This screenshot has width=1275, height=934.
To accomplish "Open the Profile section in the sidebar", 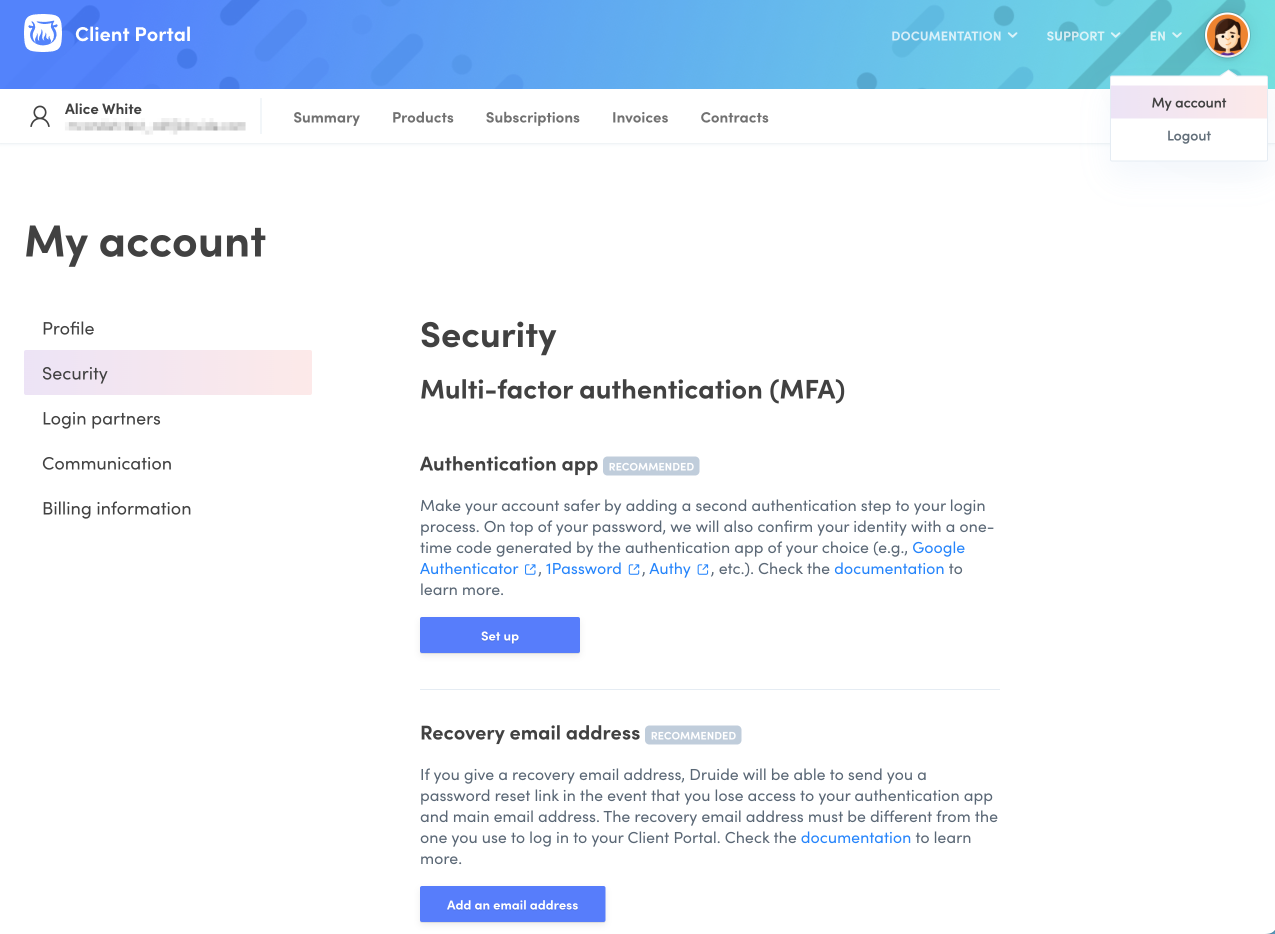I will point(68,329).
